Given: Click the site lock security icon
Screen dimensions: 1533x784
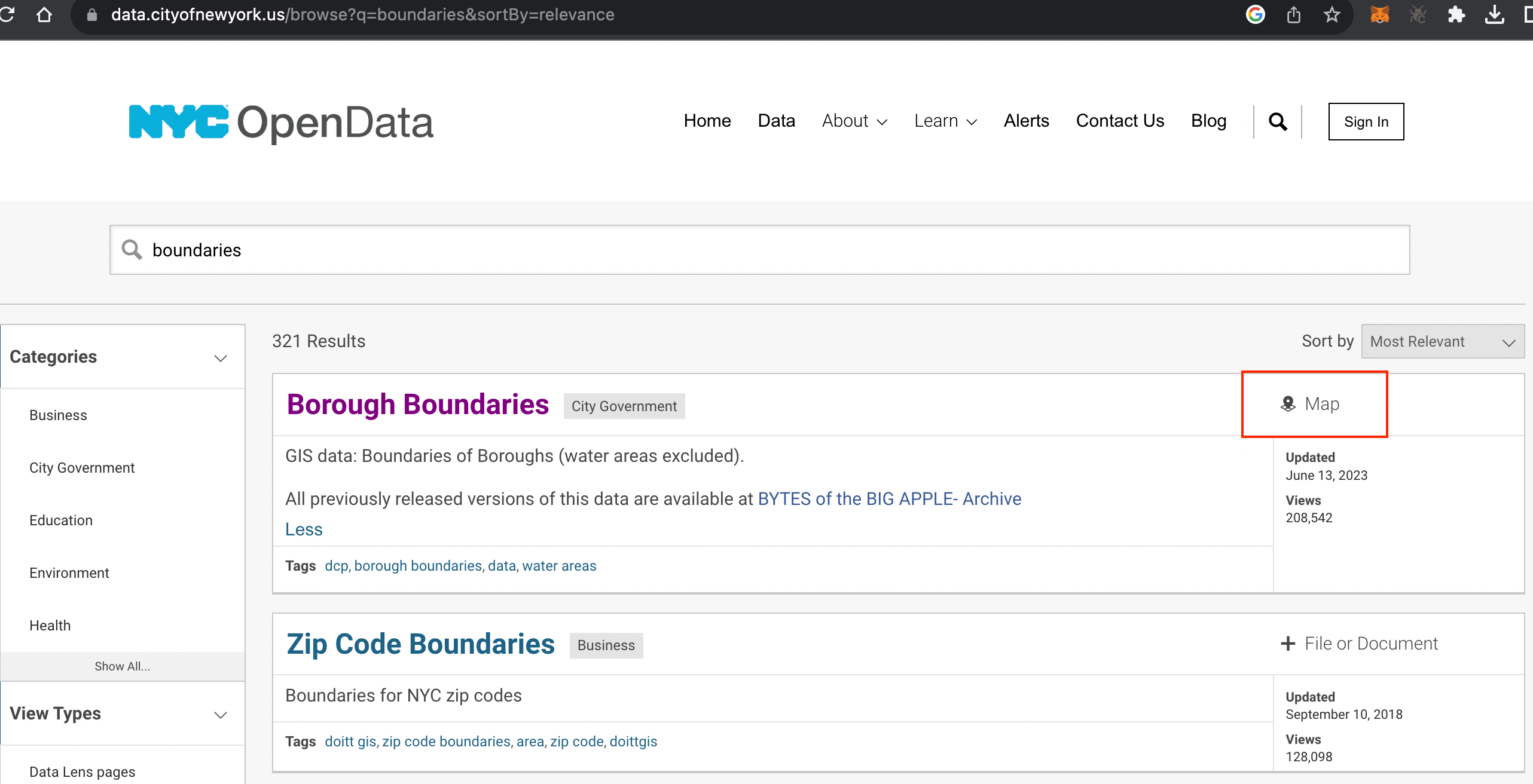Looking at the screenshot, I should [92, 15].
